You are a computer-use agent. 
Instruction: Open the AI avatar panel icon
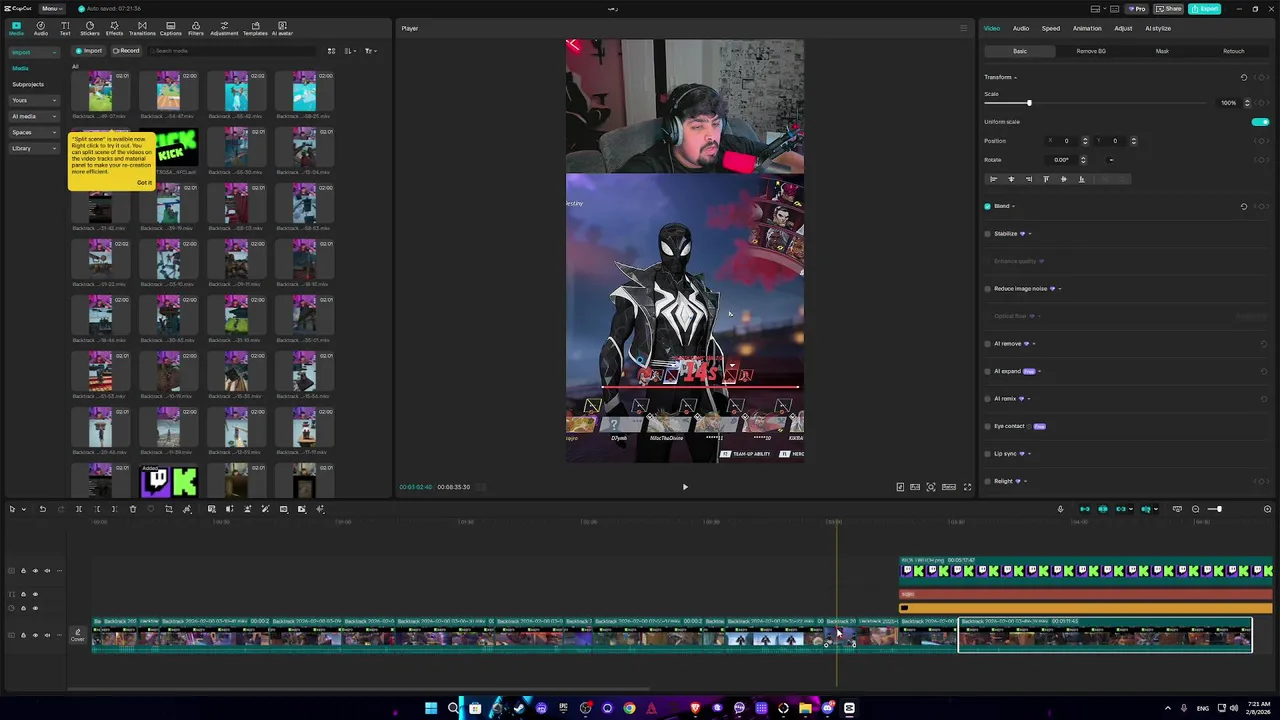pyautogui.click(x=282, y=28)
